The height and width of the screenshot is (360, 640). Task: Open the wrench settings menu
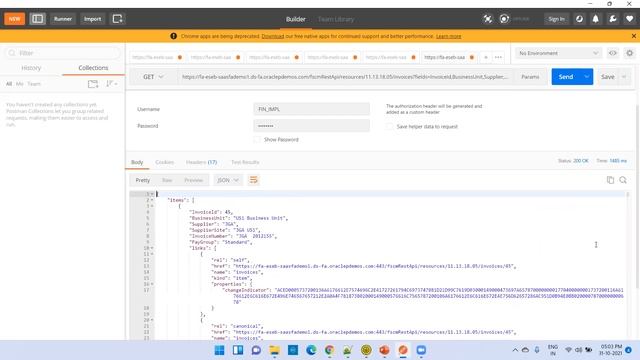pos(613,19)
